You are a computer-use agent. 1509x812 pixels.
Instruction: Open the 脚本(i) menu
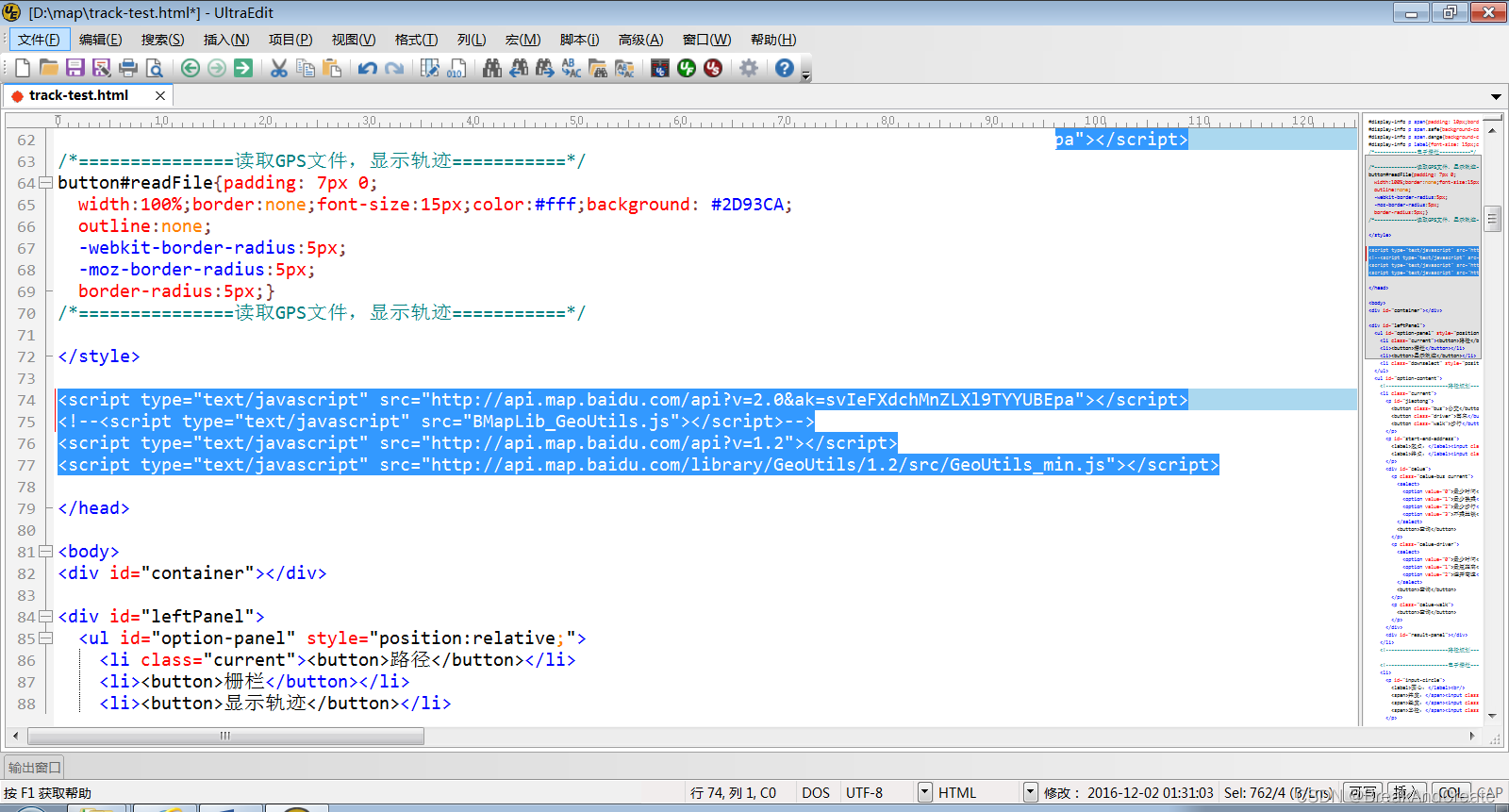pos(580,40)
